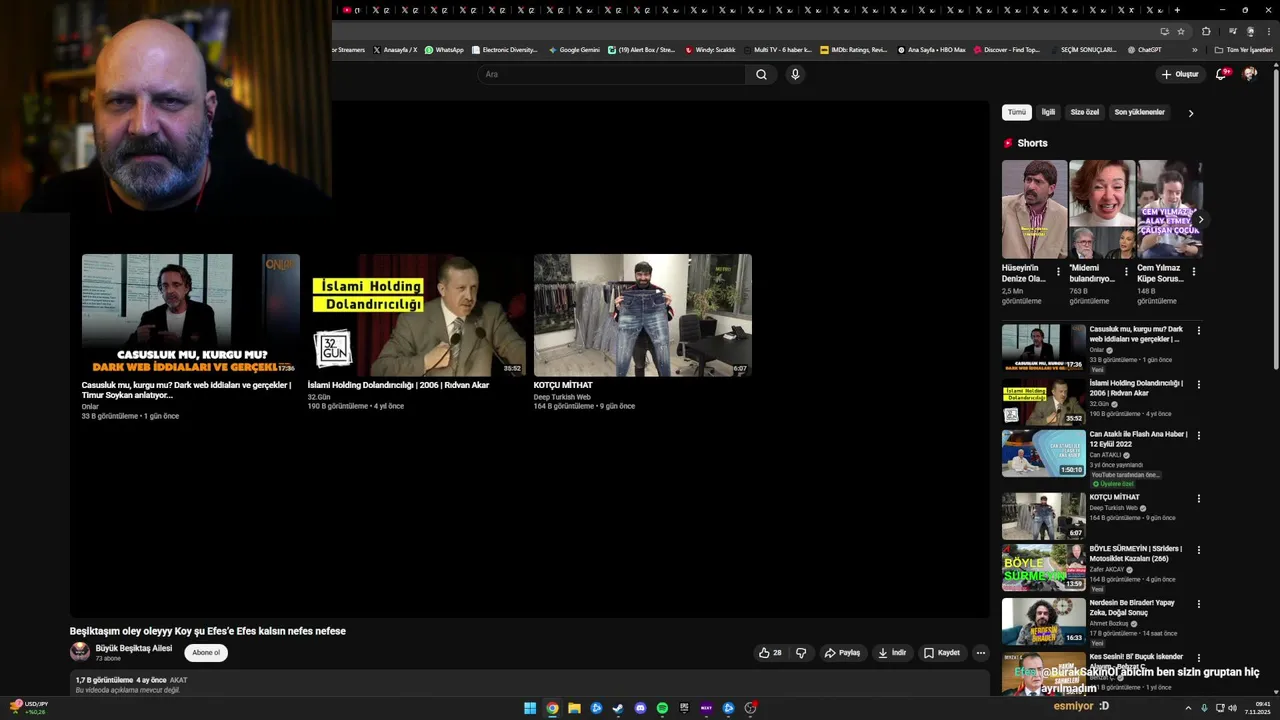Image resolution: width=1280 pixels, height=720 pixels.
Task: Advance Shorts shelf with the next arrow
Action: [x=1201, y=219]
